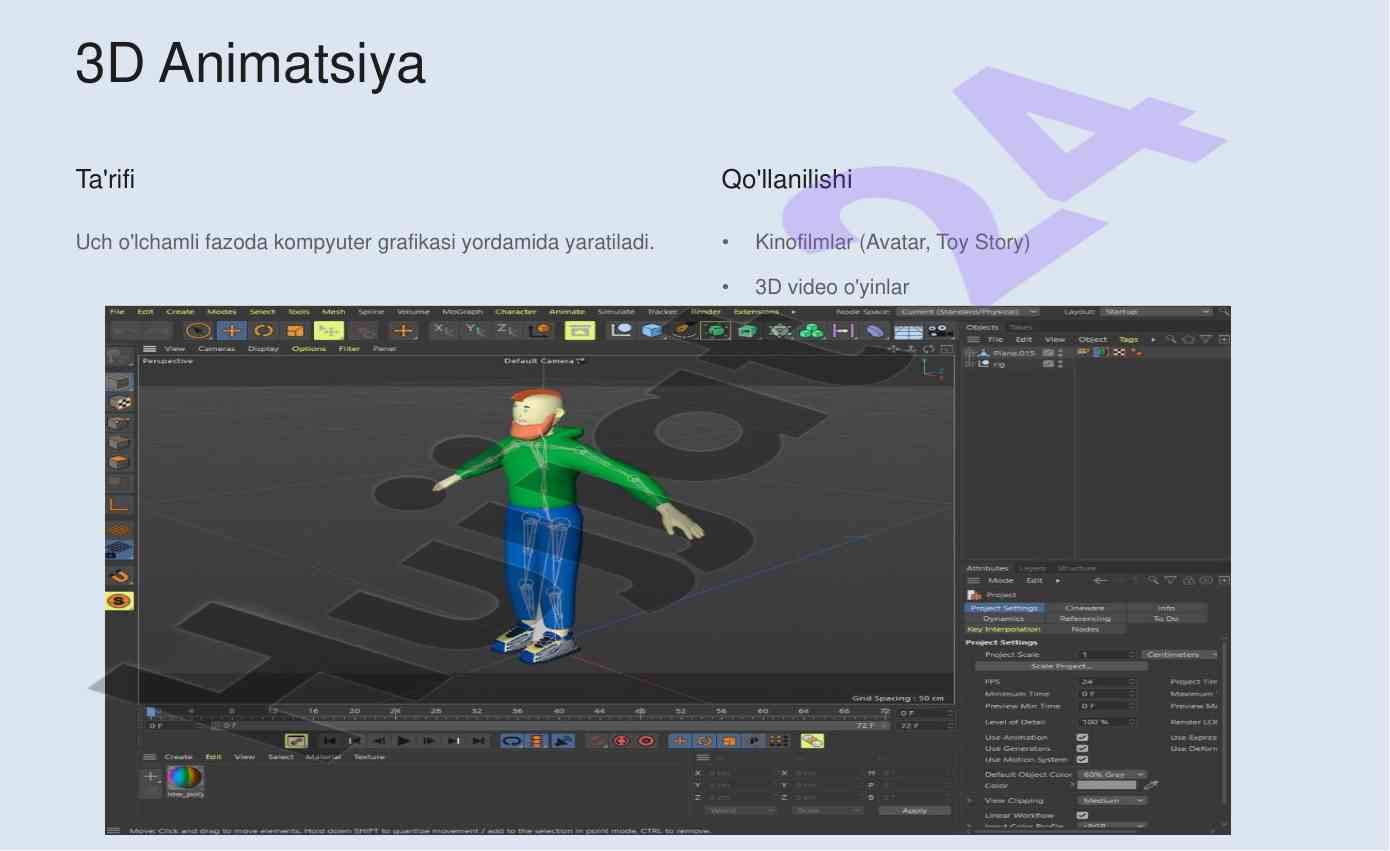This screenshot has width=1390, height=851.
Task: Expand the Plane.015 tree item
Action: [968, 353]
